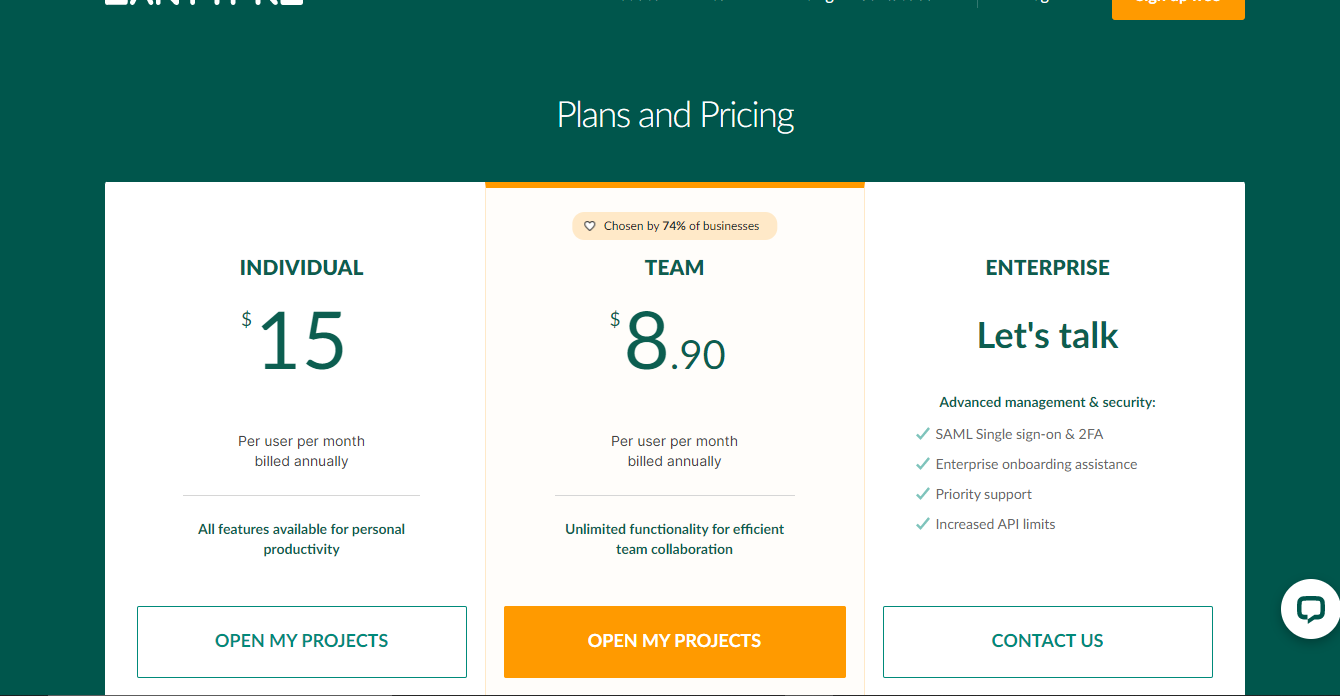Click the $15 price figure
The height and width of the screenshot is (696, 1340).
pyautogui.click(x=294, y=341)
